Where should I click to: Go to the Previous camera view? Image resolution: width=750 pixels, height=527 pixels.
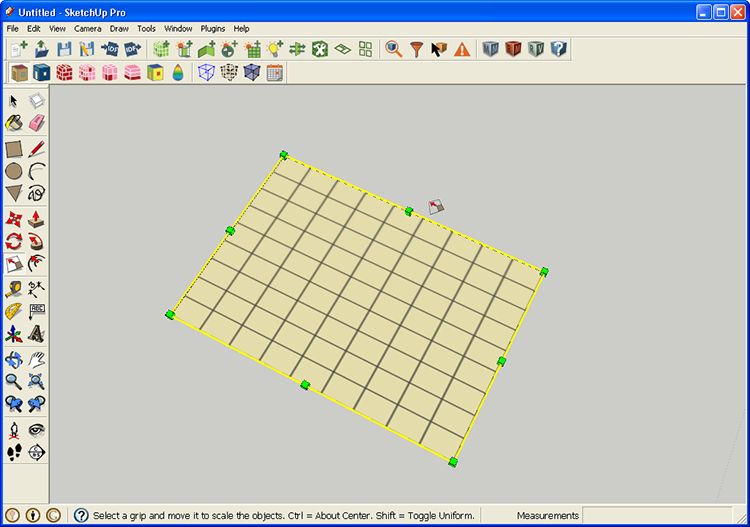(14, 404)
